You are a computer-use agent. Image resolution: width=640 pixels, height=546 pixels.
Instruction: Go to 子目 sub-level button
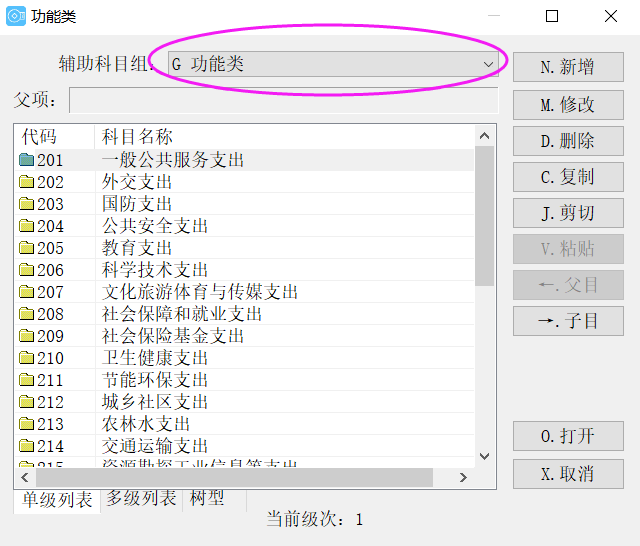coord(568,321)
